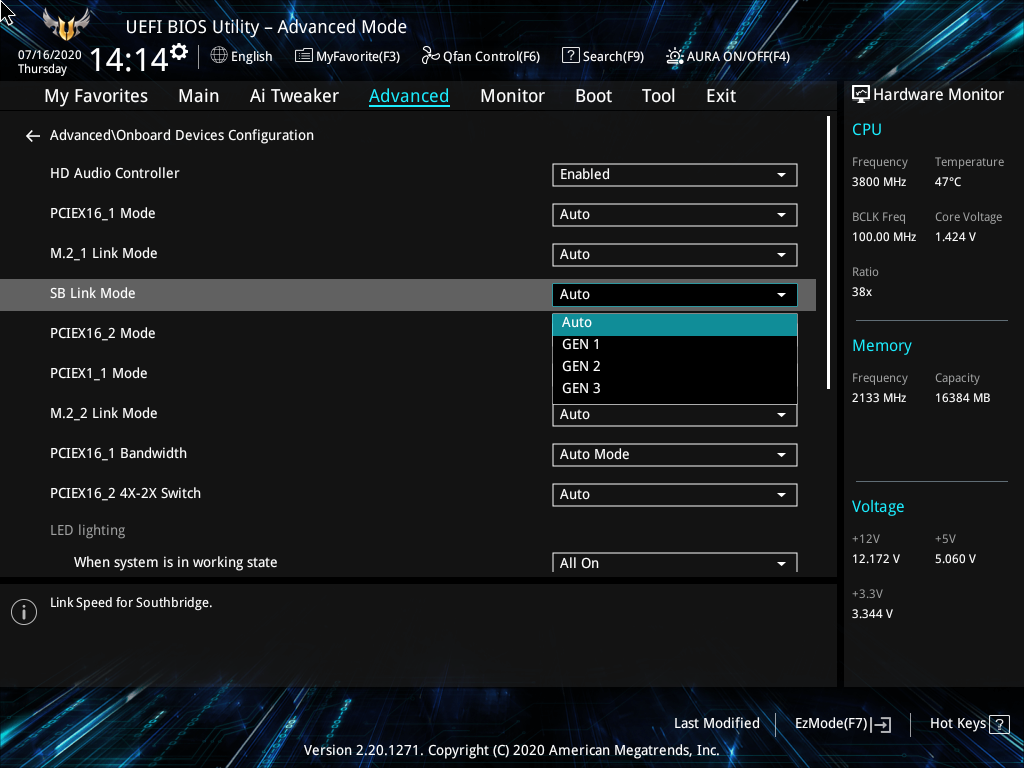Viewport: 1024px width, 768px height.
Task: Switch to EzMode(F7)
Action: [842, 724]
